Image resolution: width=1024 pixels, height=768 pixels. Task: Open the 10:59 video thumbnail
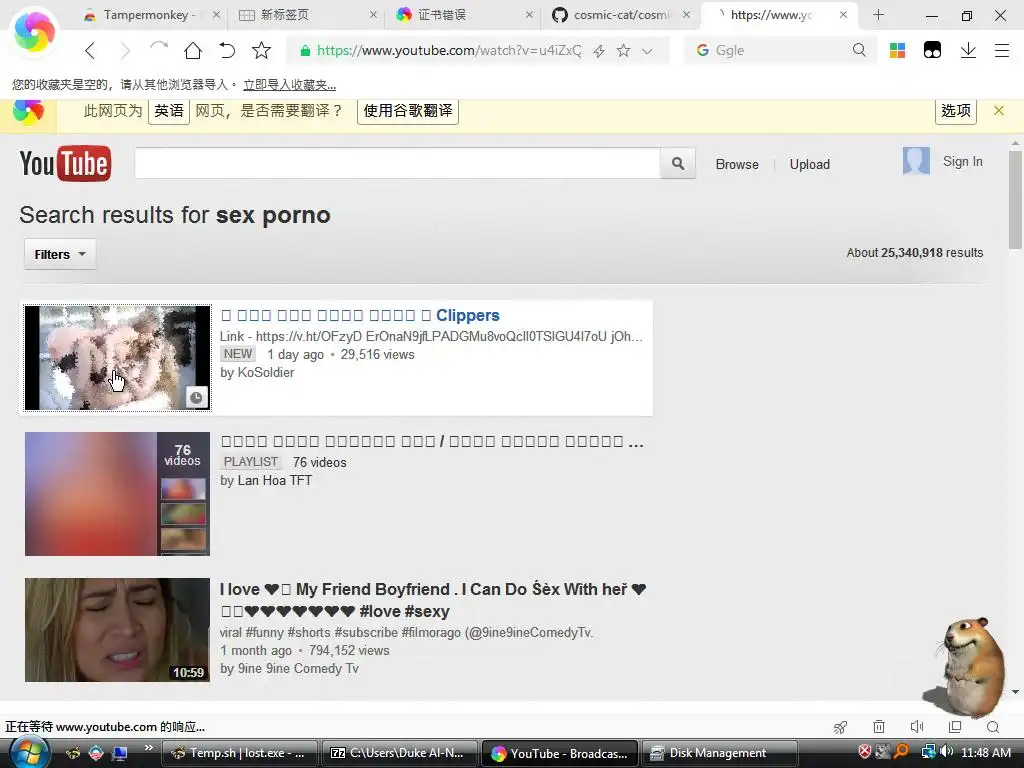point(118,630)
